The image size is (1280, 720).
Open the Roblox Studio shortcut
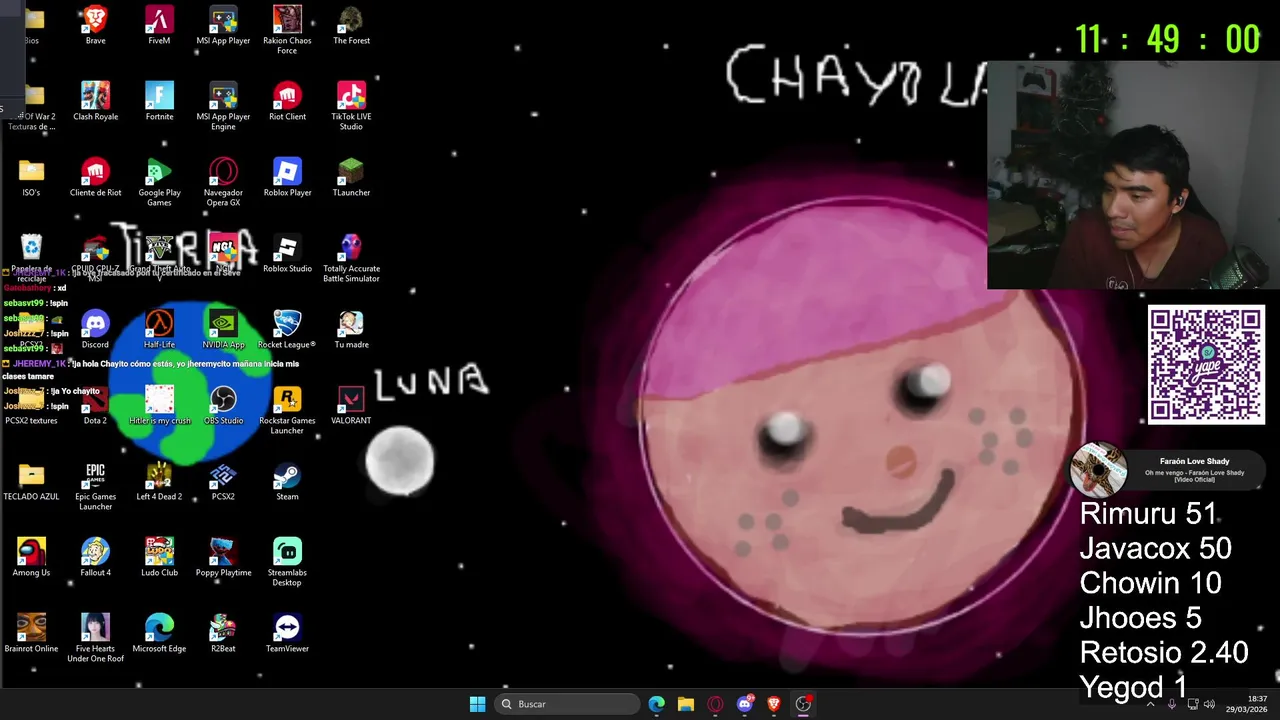point(287,253)
